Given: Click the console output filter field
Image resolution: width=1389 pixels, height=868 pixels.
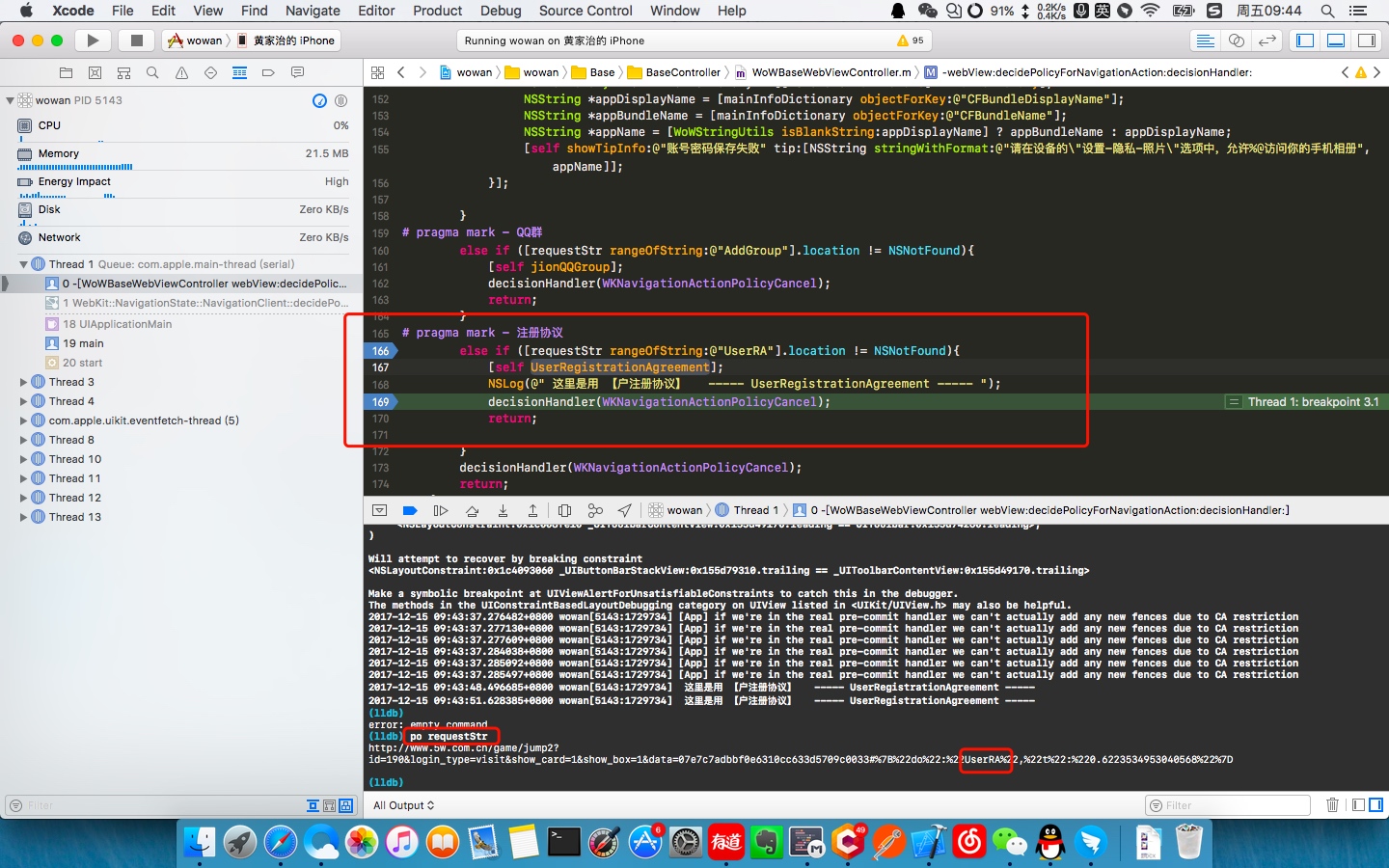Looking at the screenshot, I should click(1228, 805).
